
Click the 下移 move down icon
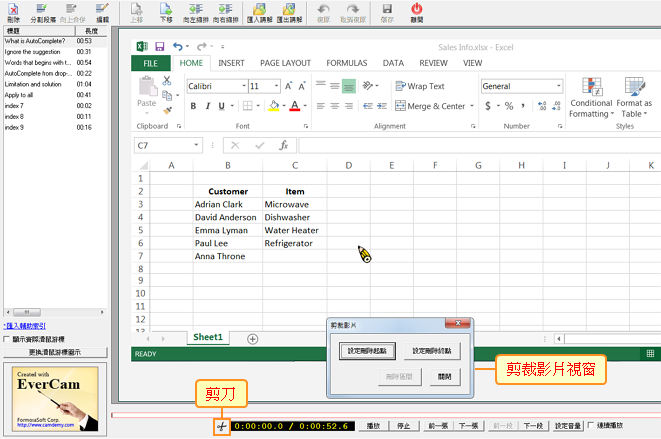(x=165, y=10)
